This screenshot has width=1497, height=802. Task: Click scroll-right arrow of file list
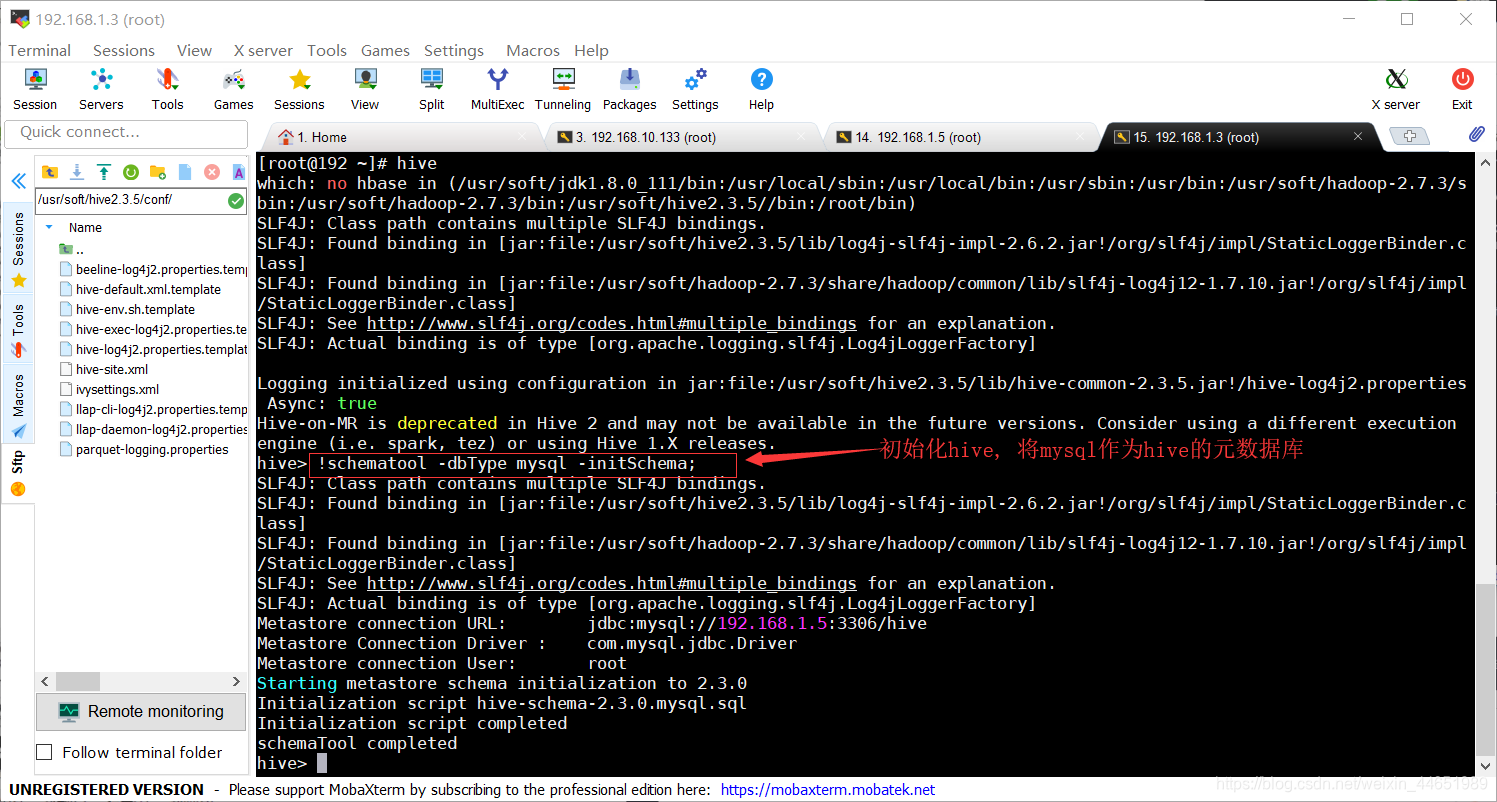coord(238,681)
